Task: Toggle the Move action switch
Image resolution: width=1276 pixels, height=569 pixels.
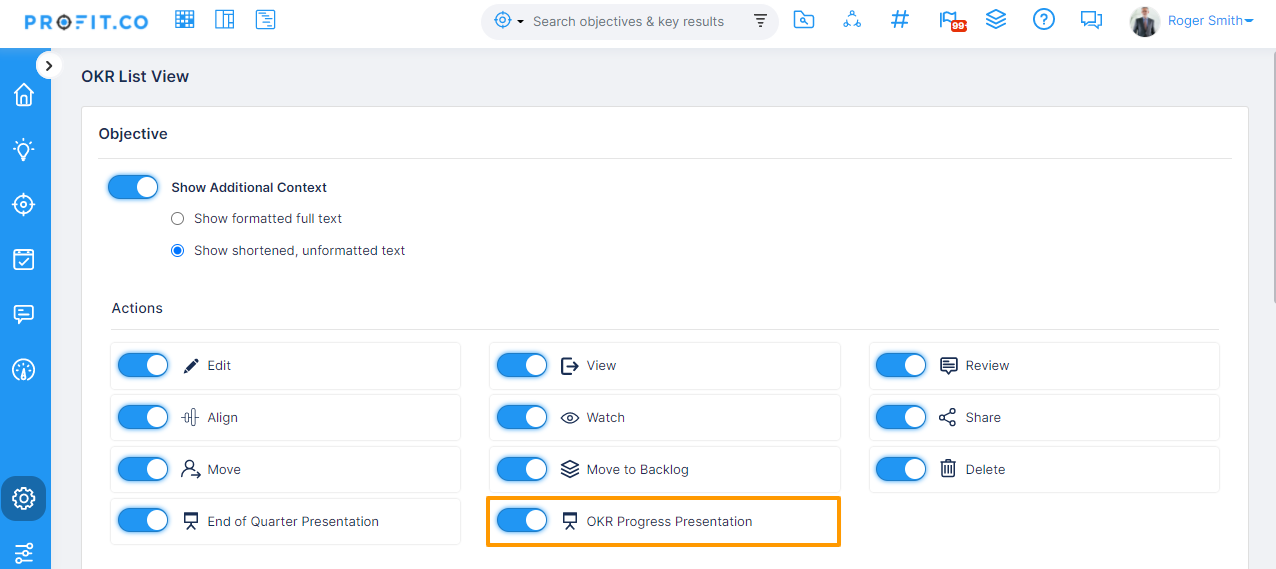Action: coord(143,469)
